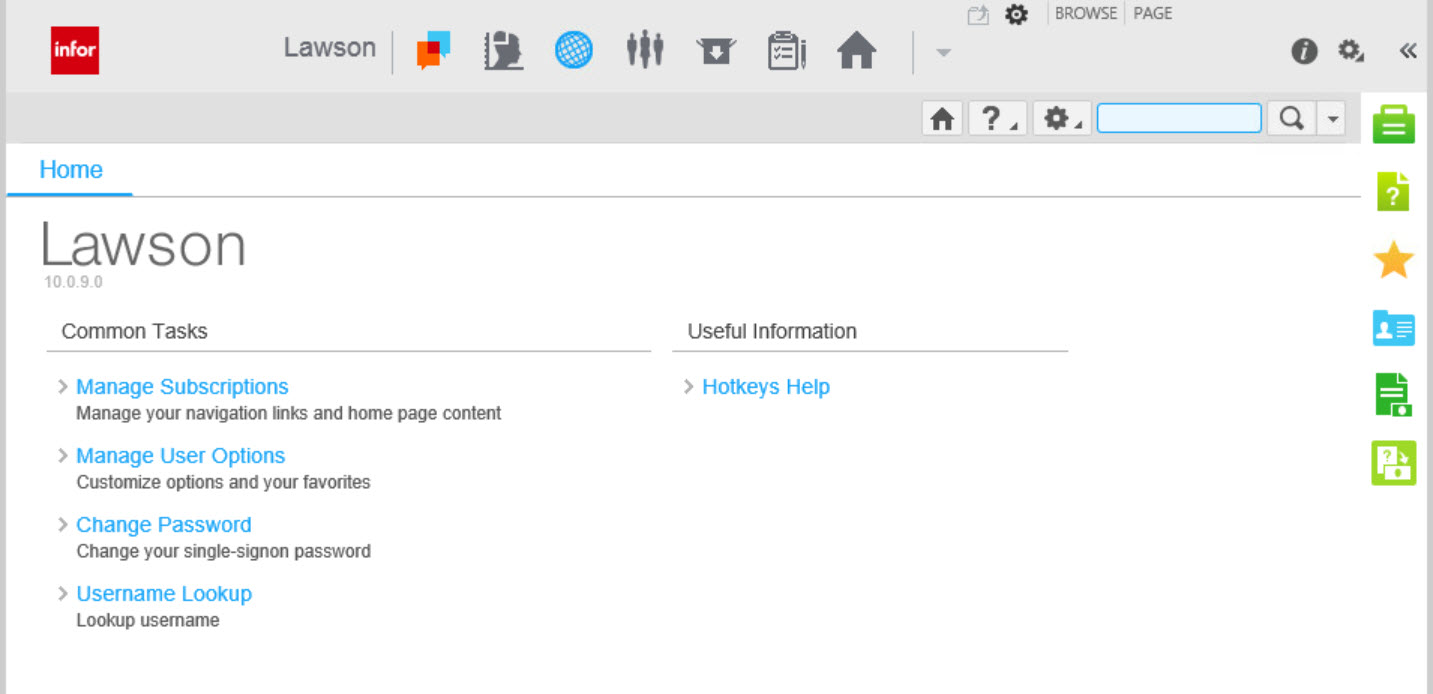Image resolution: width=1433 pixels, height=694 pixels.
Task: Click the dark green locked document icon
Action: tap(1394, 395)
